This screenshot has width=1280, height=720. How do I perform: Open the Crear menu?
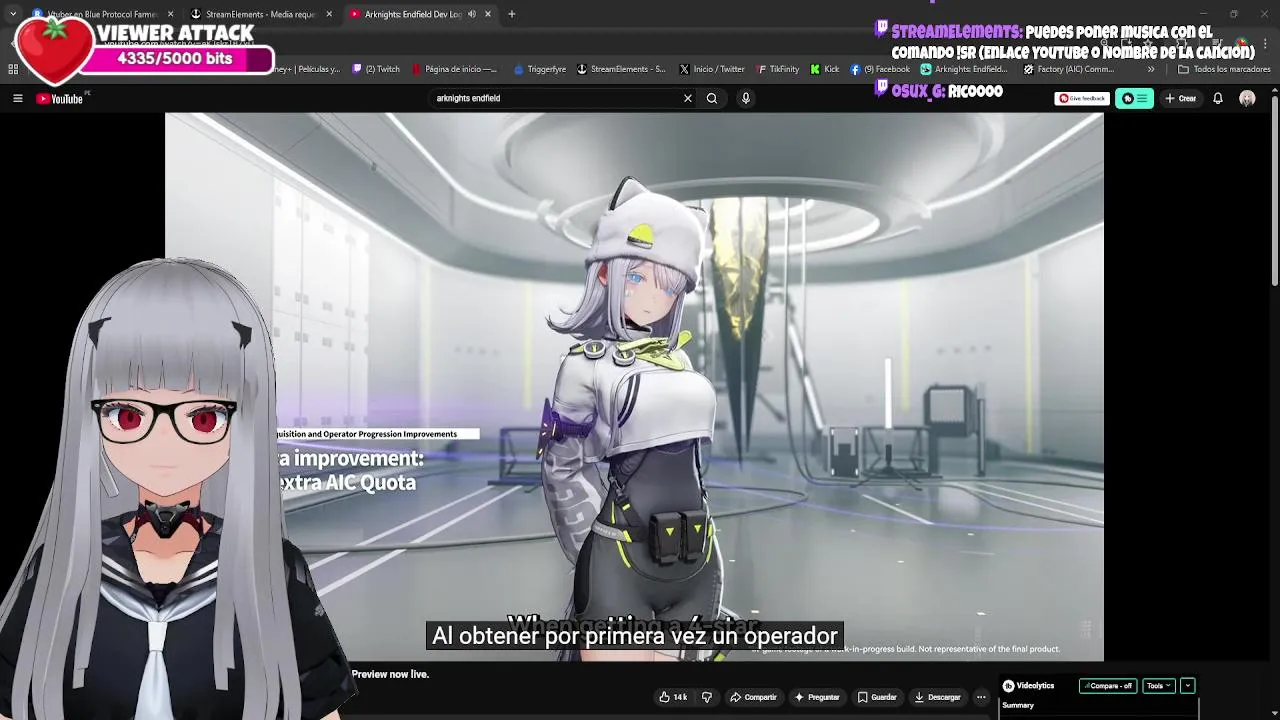1181,98
